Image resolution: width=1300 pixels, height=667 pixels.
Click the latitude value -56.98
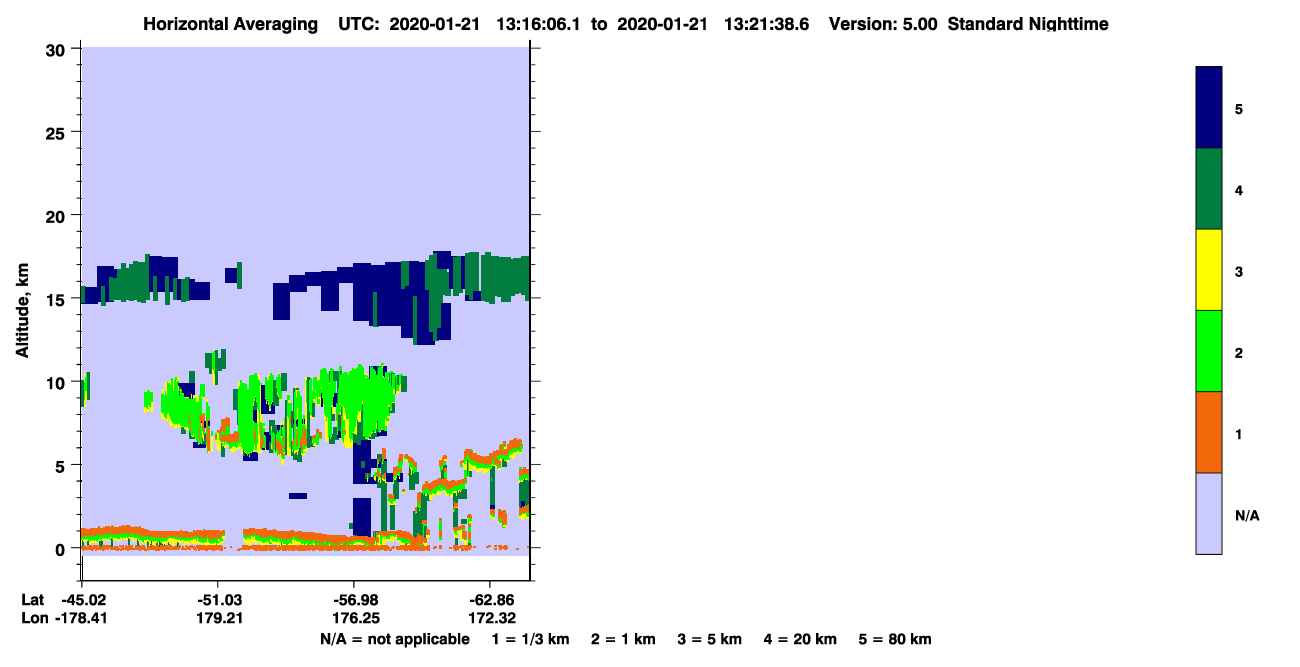click(356, 599)
